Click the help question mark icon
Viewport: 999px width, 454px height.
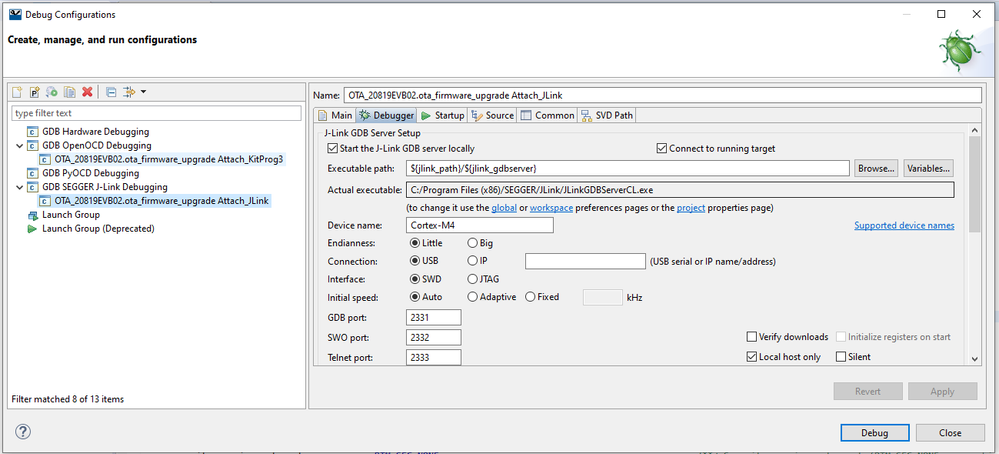pyautogui.click(x=22, y=432)
